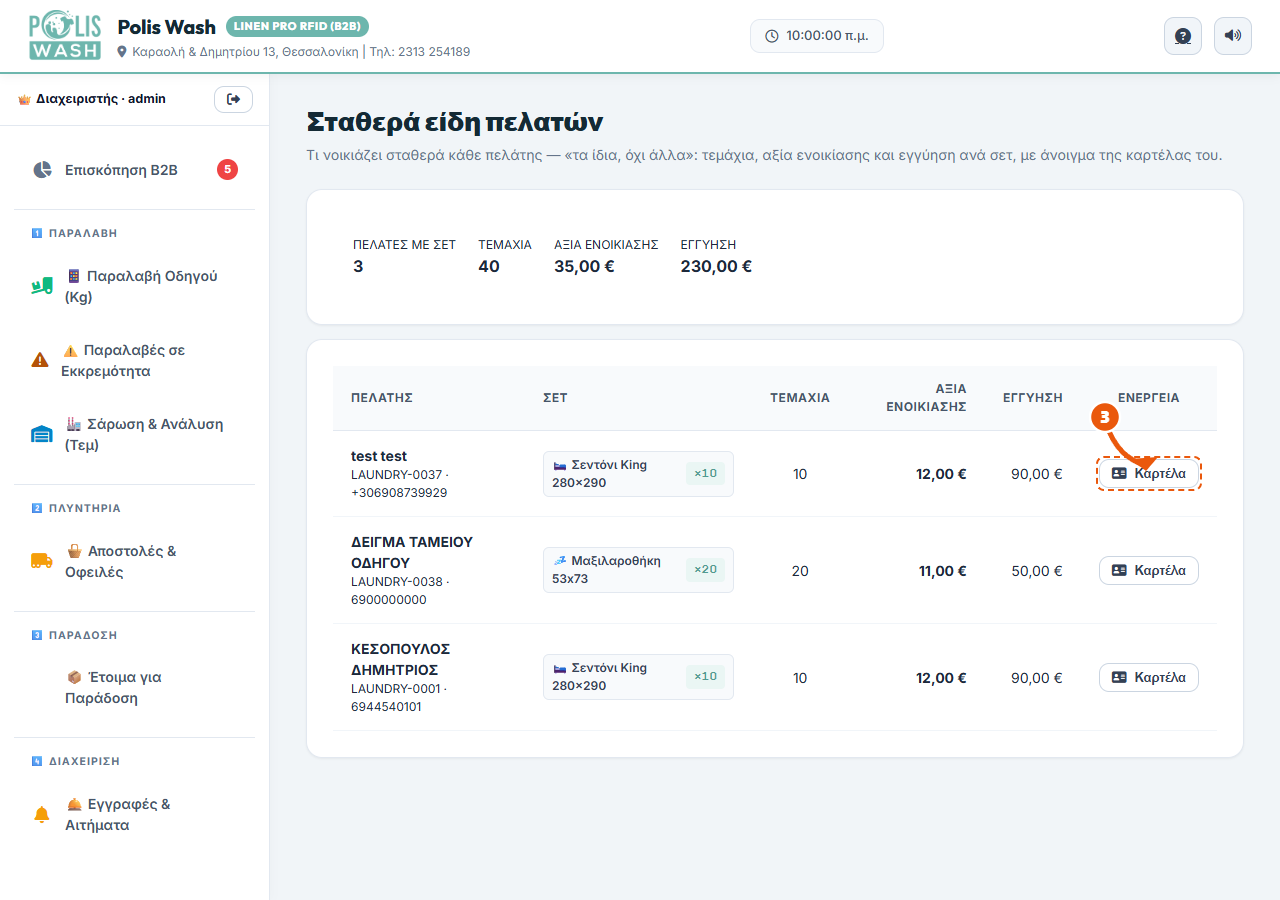
Task: Click the ΑΞΙΑ ΕΝΟΙΚΙΑΣΗΣ column header
Action: (x=926, y=398)
